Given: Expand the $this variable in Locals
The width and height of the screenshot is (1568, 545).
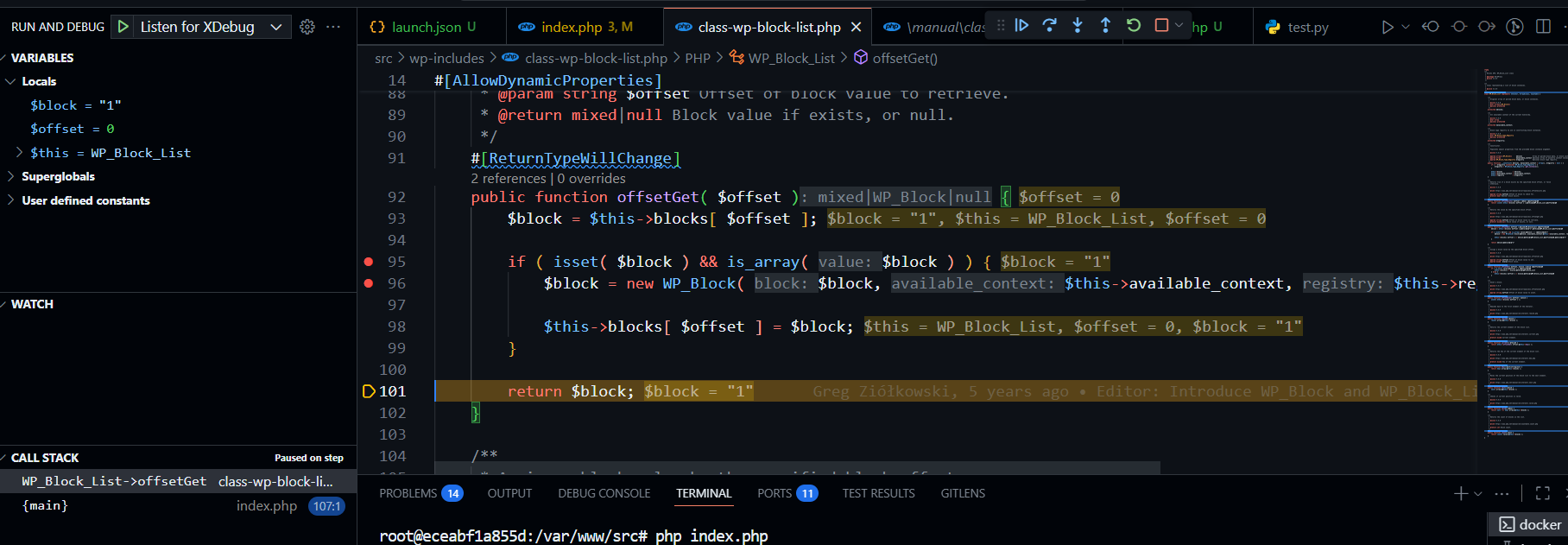Looking at the screenshot, I should (20, 153).
